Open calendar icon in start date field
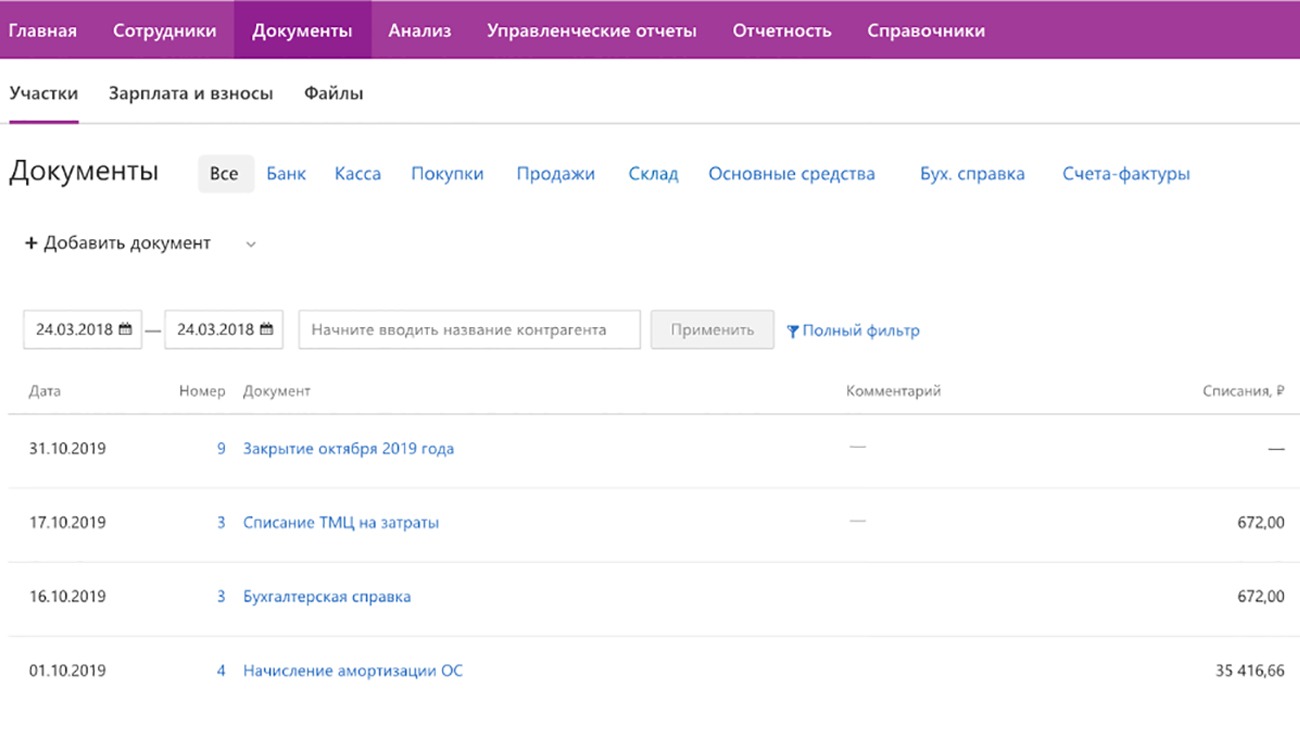Screen dimensions: 1300x731 [x=125, y=330]
